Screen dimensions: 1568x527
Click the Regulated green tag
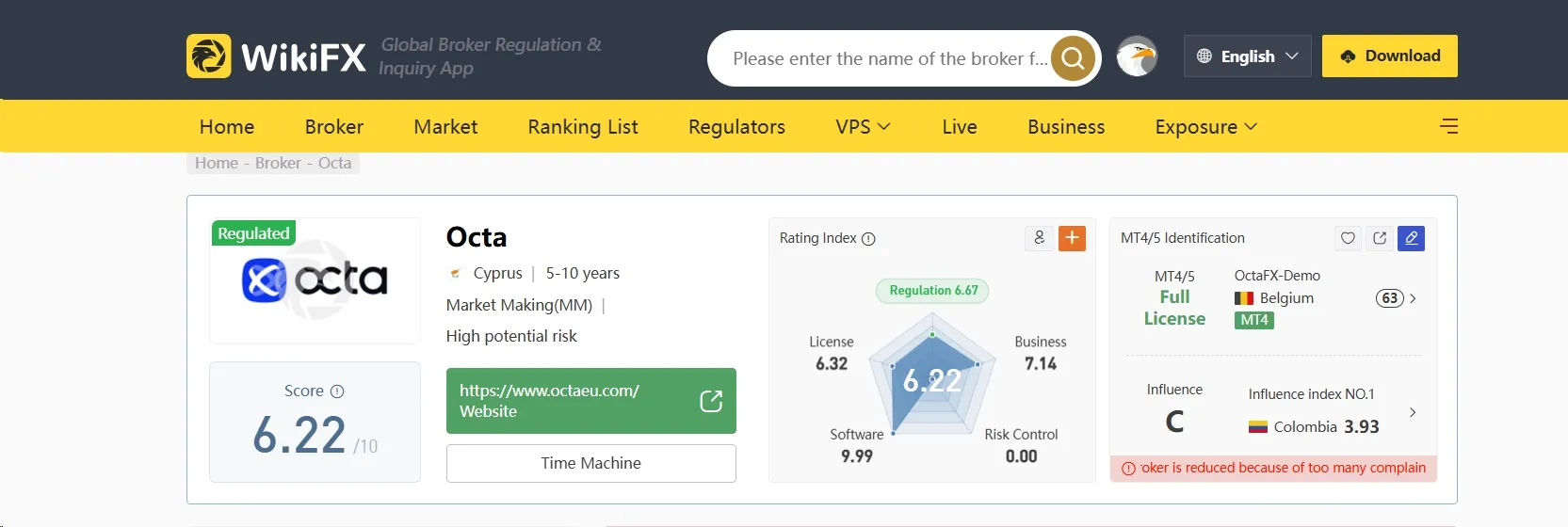[x=253, y=233]
